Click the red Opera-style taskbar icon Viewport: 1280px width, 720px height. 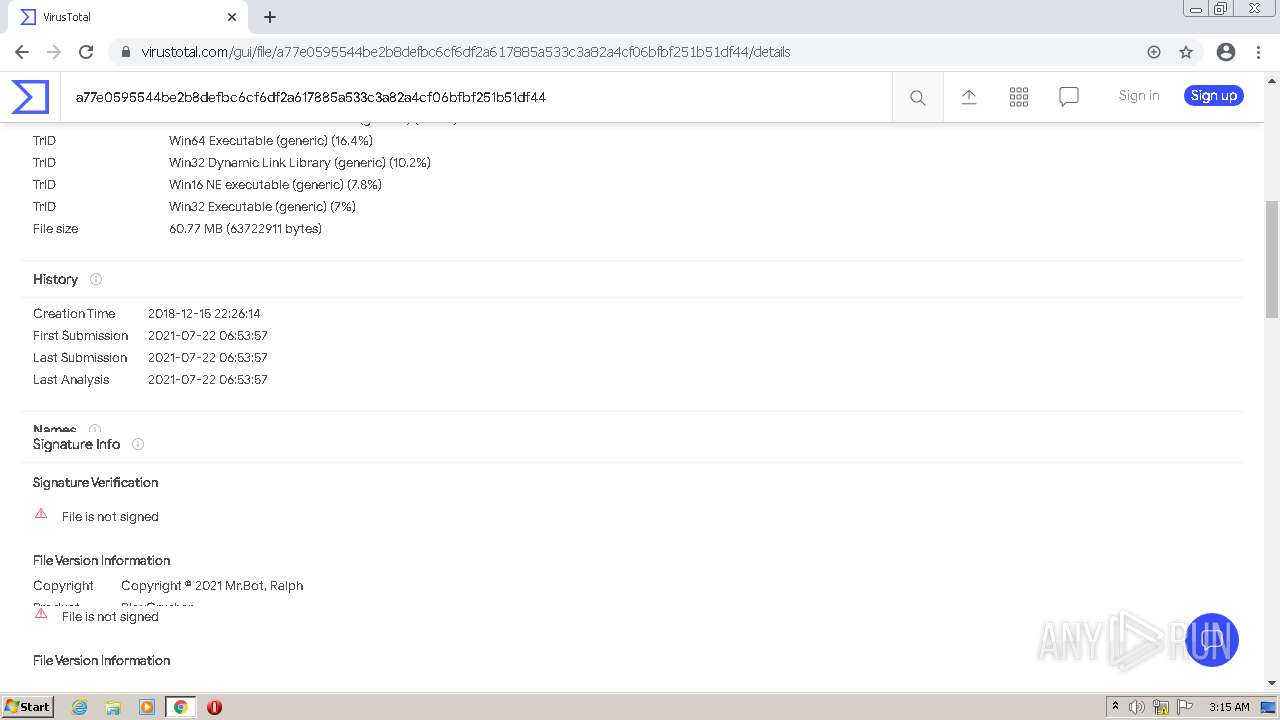click(214, 707)
